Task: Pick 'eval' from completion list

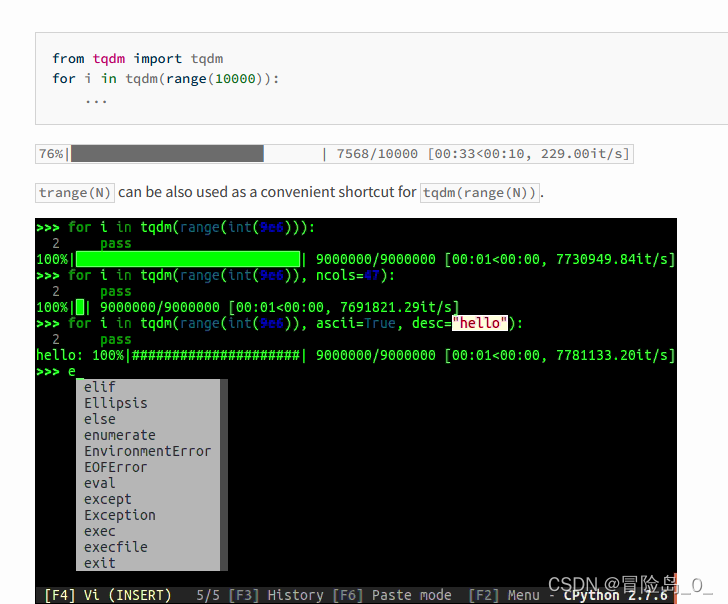Action: pos(100,483)
